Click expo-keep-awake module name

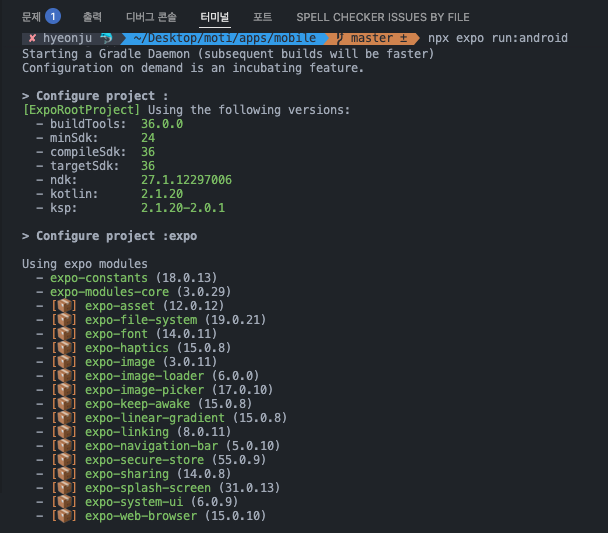pyautogui.click(x=137, y=404)
